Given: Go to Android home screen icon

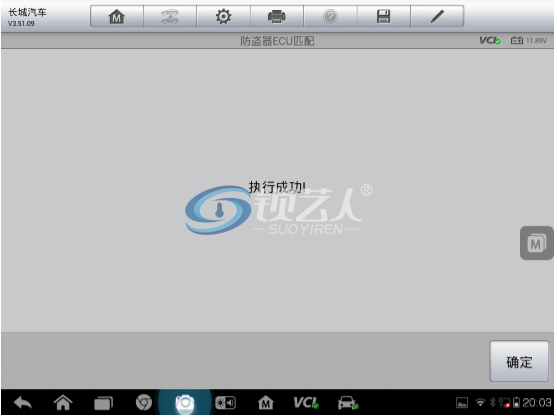Looking at the screenshot, I should click(x=63, y=403).
